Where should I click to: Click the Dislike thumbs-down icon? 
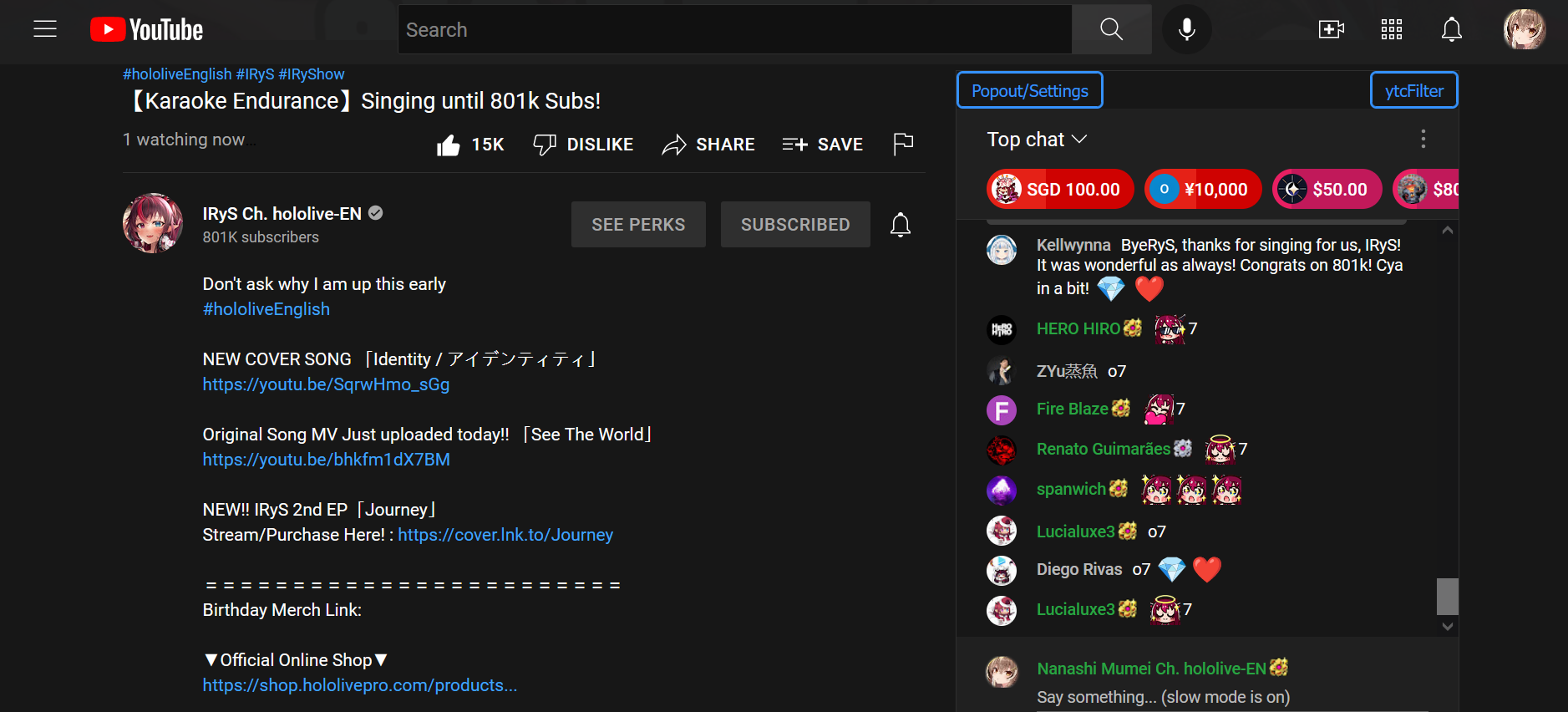click(545, 145)
